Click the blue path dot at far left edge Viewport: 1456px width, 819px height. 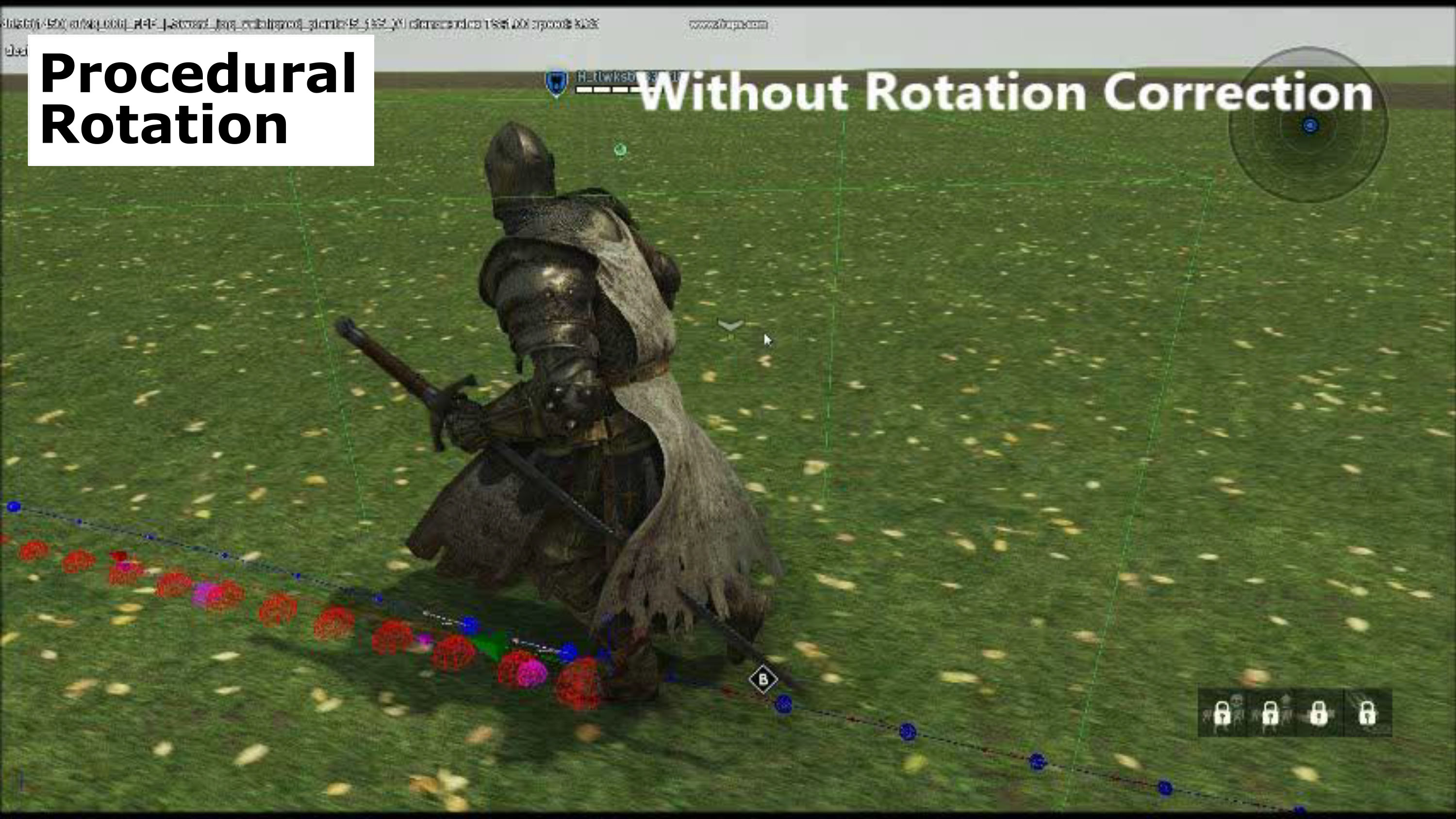click(x=14, y=507)
